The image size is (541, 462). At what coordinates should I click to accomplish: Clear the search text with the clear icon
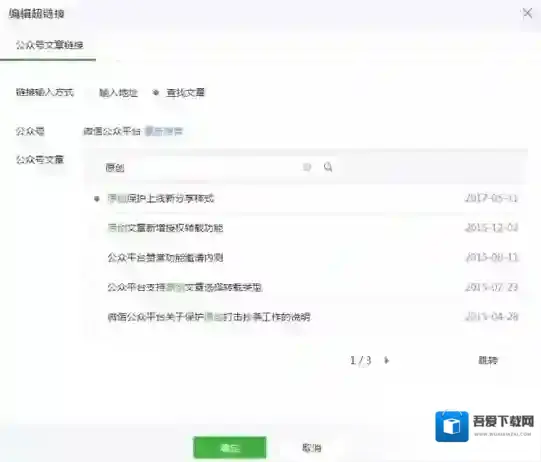pos(307,167)
